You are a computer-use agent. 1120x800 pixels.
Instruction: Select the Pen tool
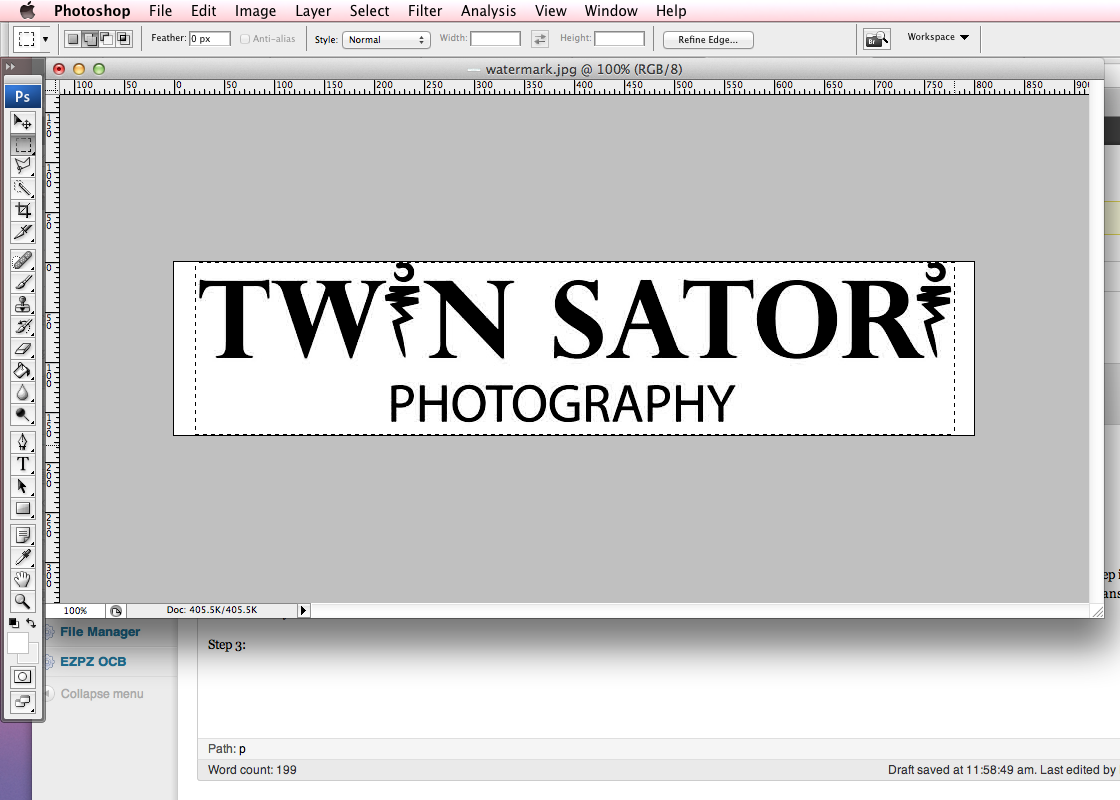click(x=23, y=442)
